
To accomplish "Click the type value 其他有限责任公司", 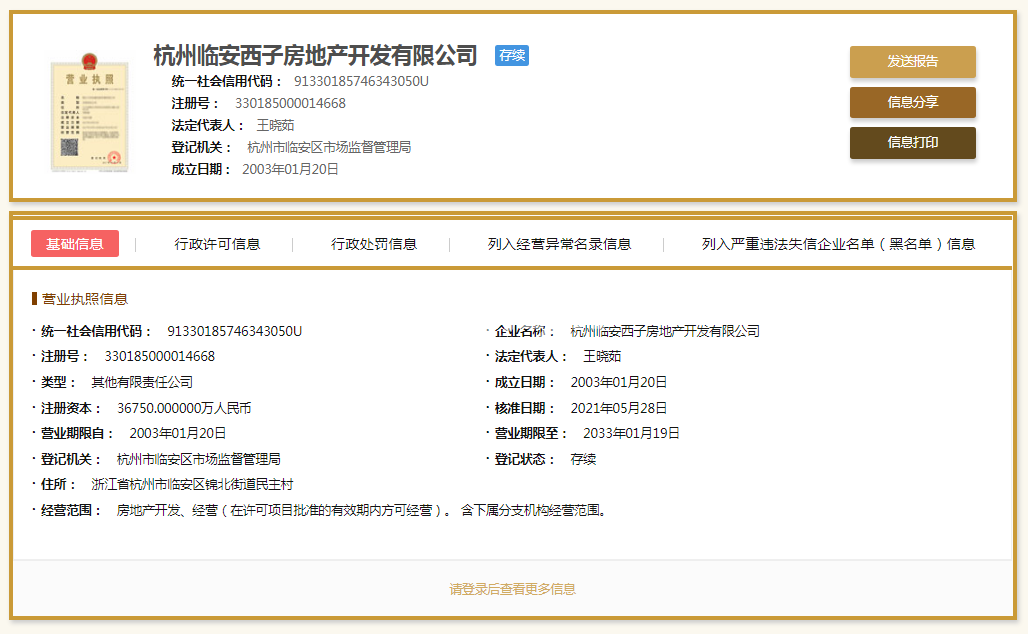I will pos(142,382).
